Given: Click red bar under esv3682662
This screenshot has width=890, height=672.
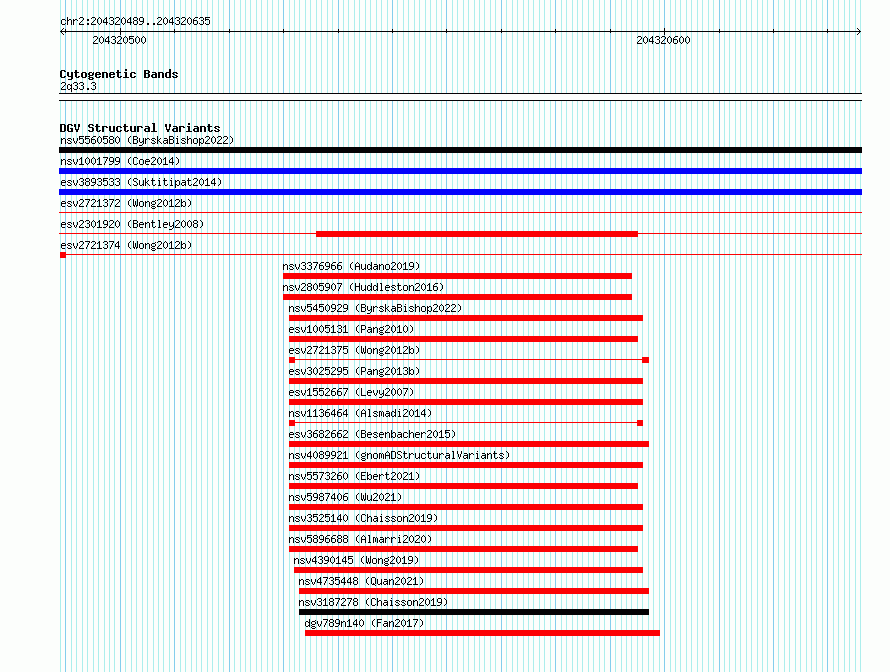Looking at the screenshot, I should coord(469,444).
